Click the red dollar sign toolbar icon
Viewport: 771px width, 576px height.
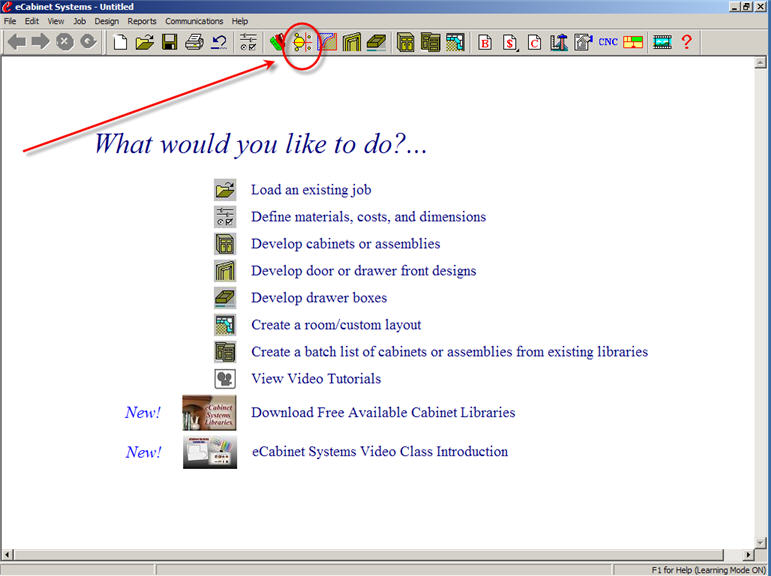click(510, 43)
